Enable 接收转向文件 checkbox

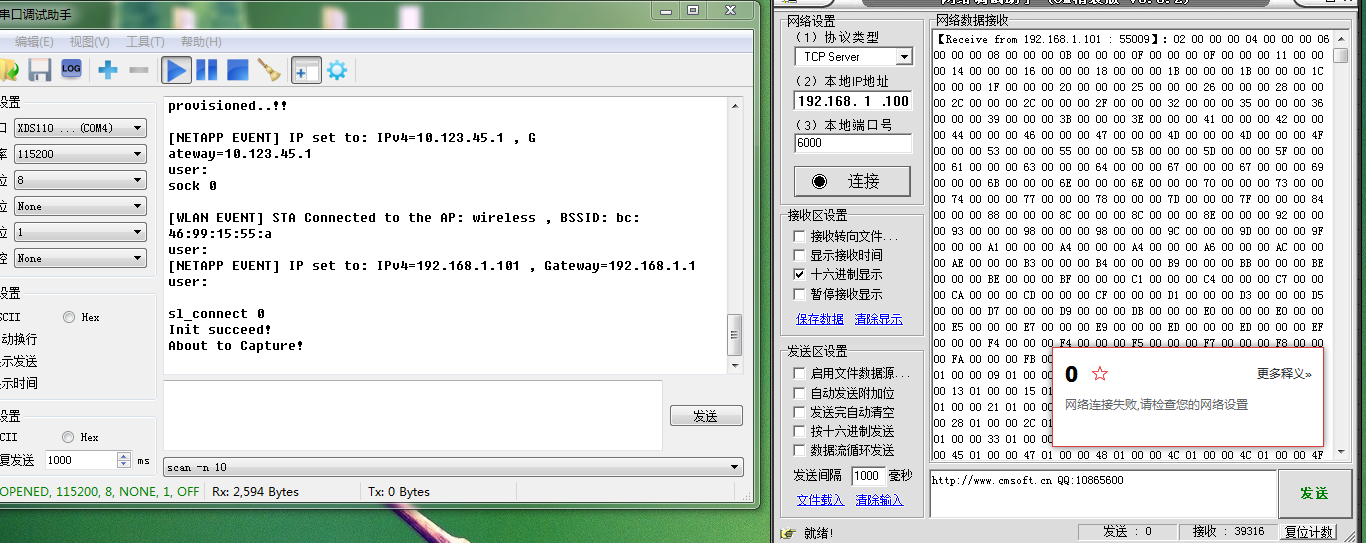[799, 237]
